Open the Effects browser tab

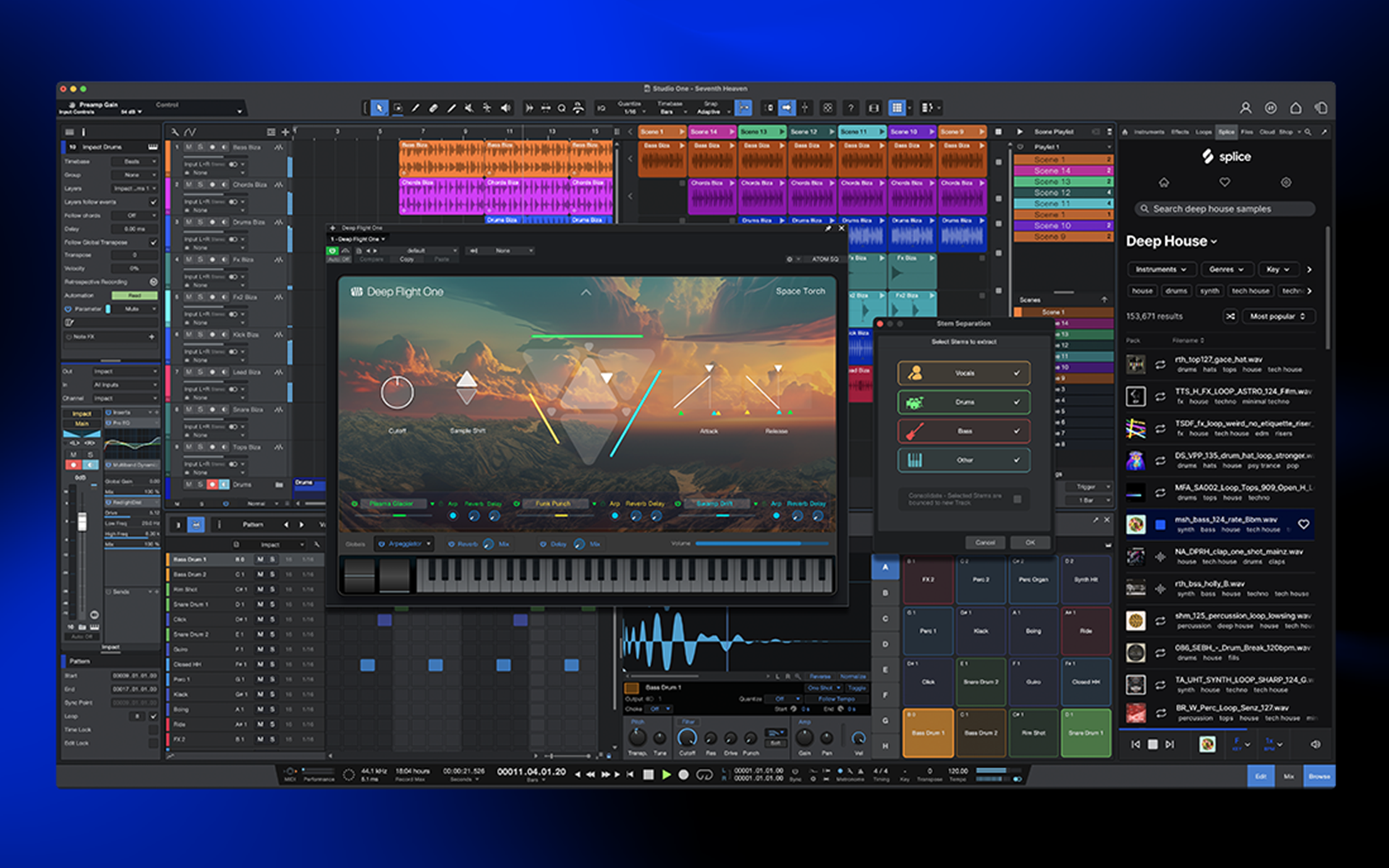[1180, 132]
